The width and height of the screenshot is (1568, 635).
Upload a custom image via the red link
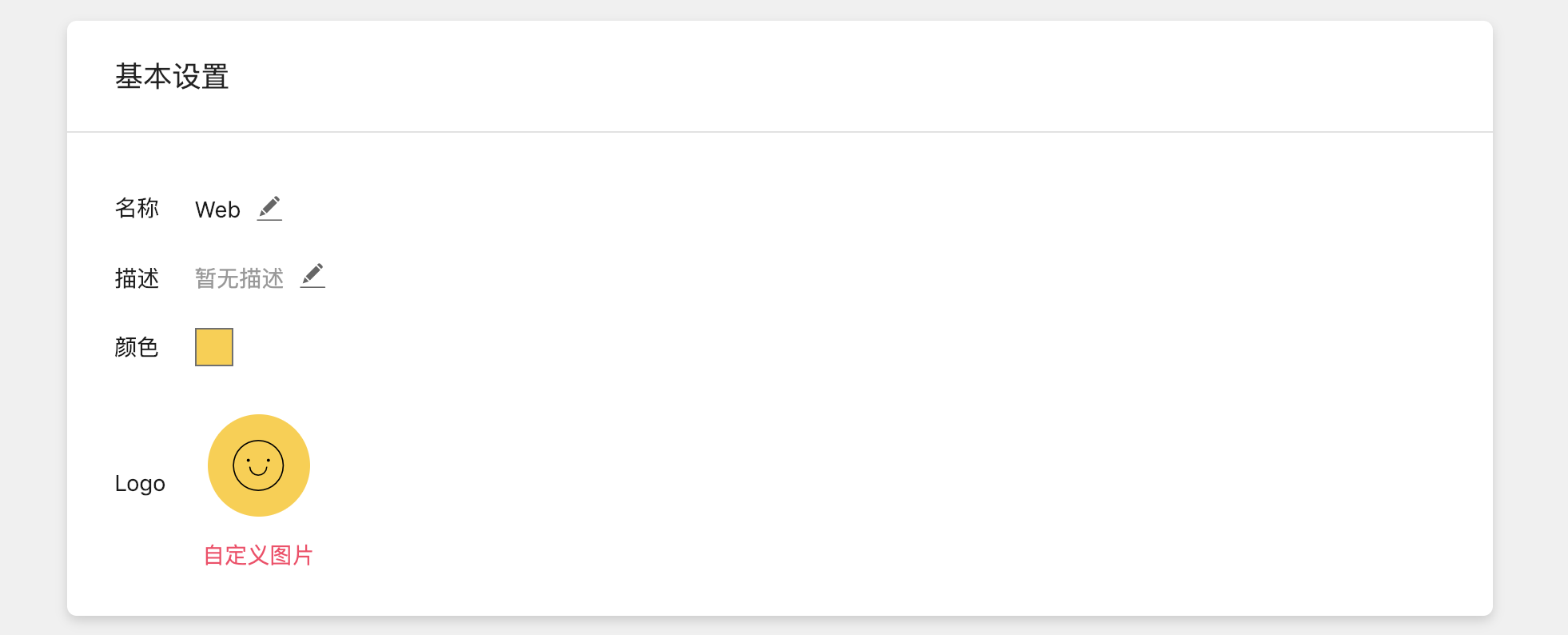pyautogui.click(x=258, y=555)
